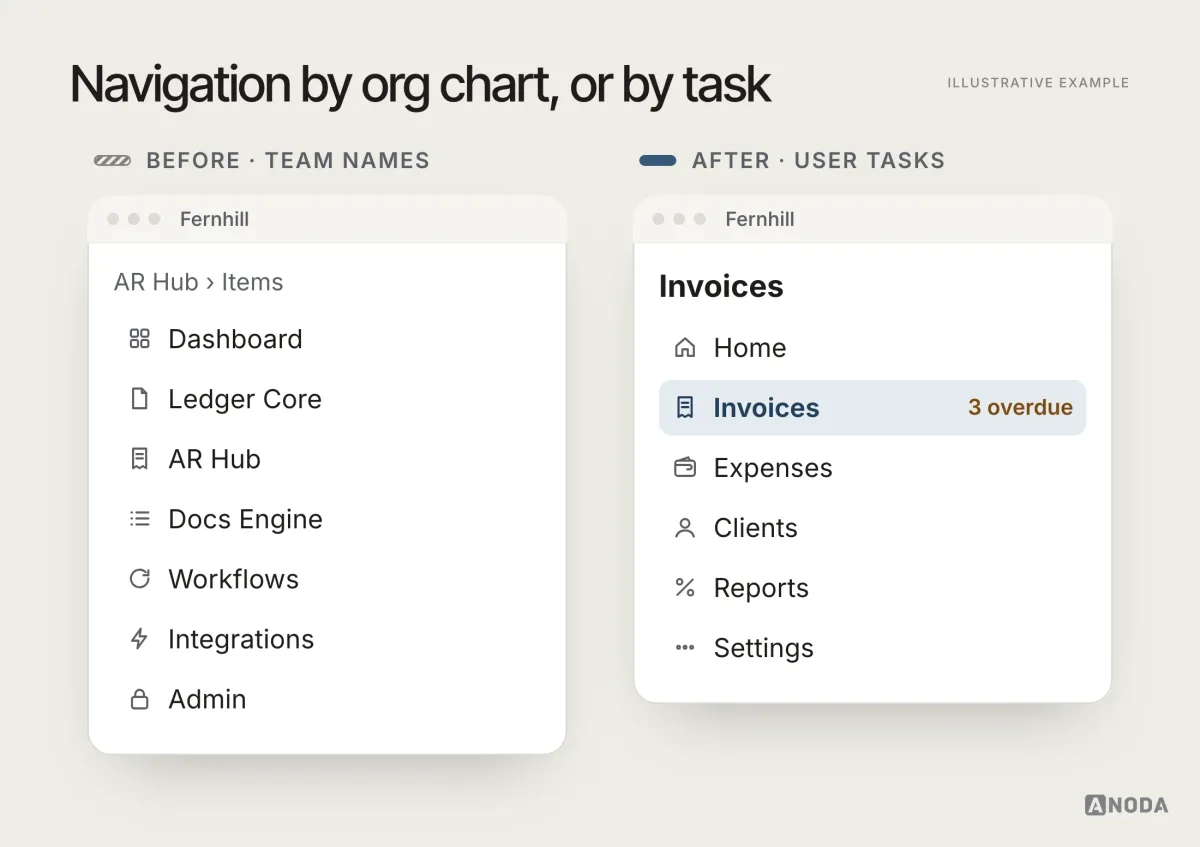Click the Fernhill title in right window

759,219
